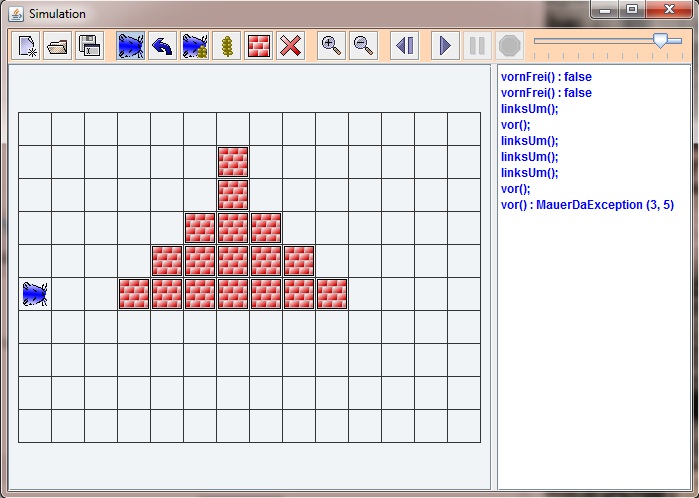Open a territory with the folder icon

(x=58, y=45)
